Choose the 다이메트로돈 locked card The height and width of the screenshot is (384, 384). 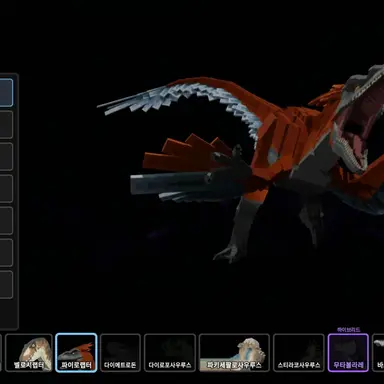(x=120, y=353)
